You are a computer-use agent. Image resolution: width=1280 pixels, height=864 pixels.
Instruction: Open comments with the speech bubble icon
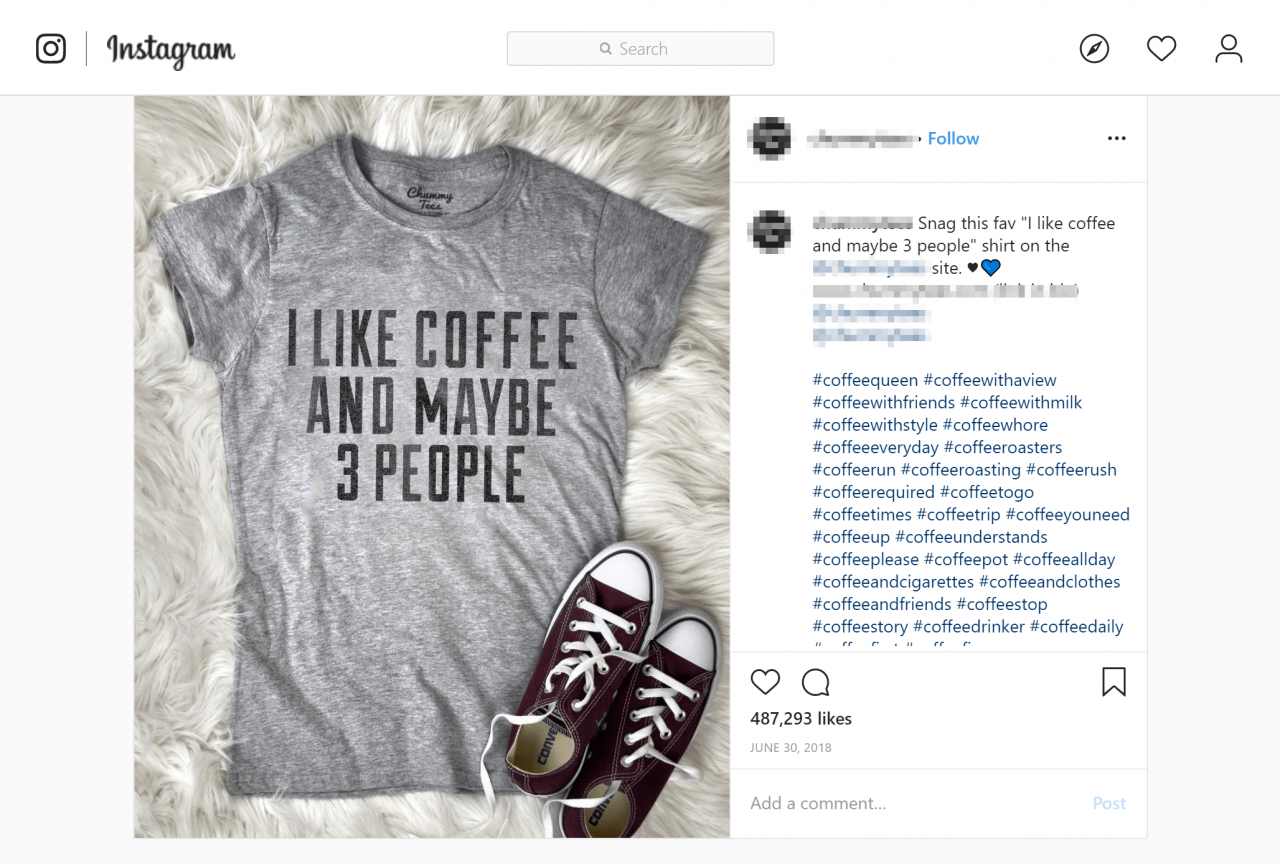click(x=815, y=681)
